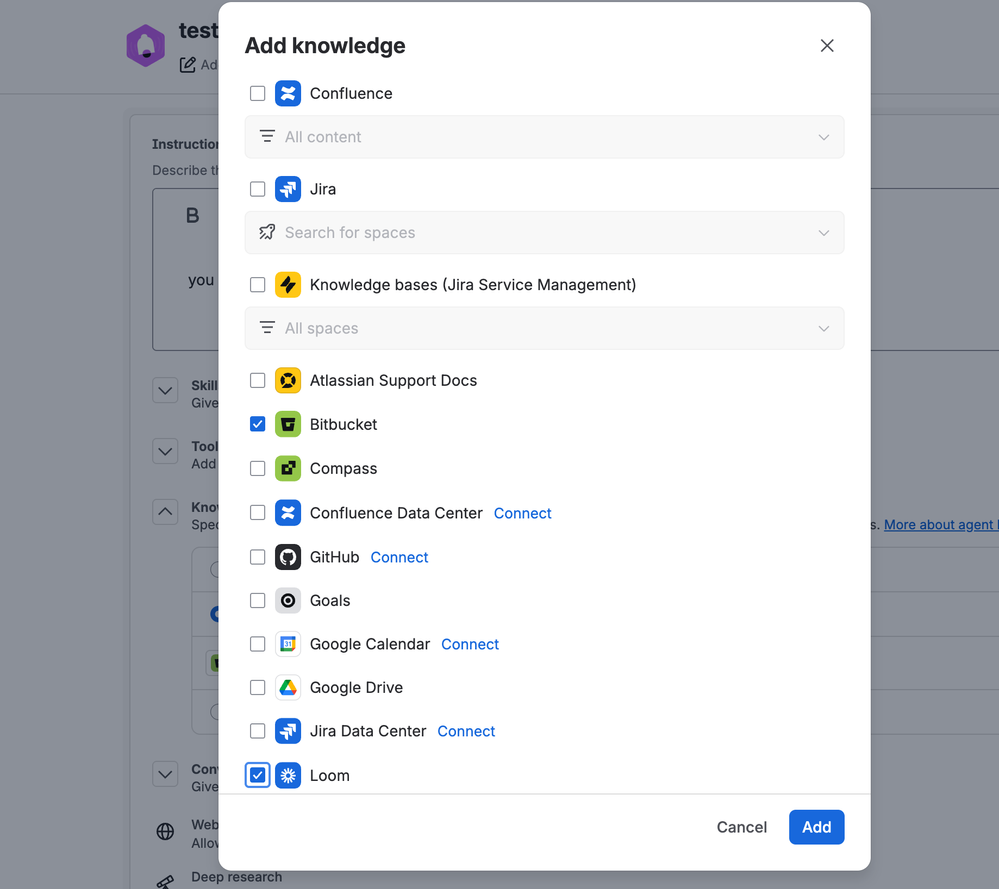Viewport: 999px width, 889px height.
Task: Click Connect next to Google Calendar
Action: click(x=470, y=644)
